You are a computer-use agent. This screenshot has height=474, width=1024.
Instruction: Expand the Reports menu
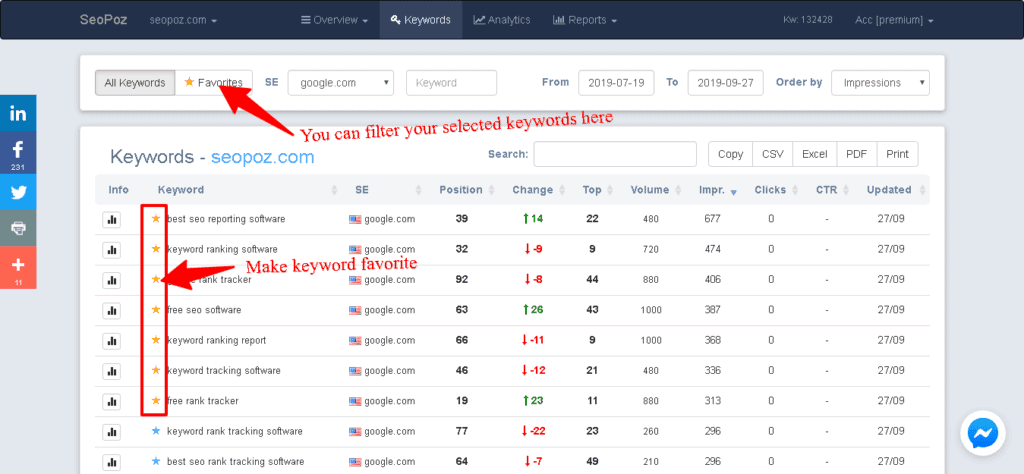[x=584, y=20]
